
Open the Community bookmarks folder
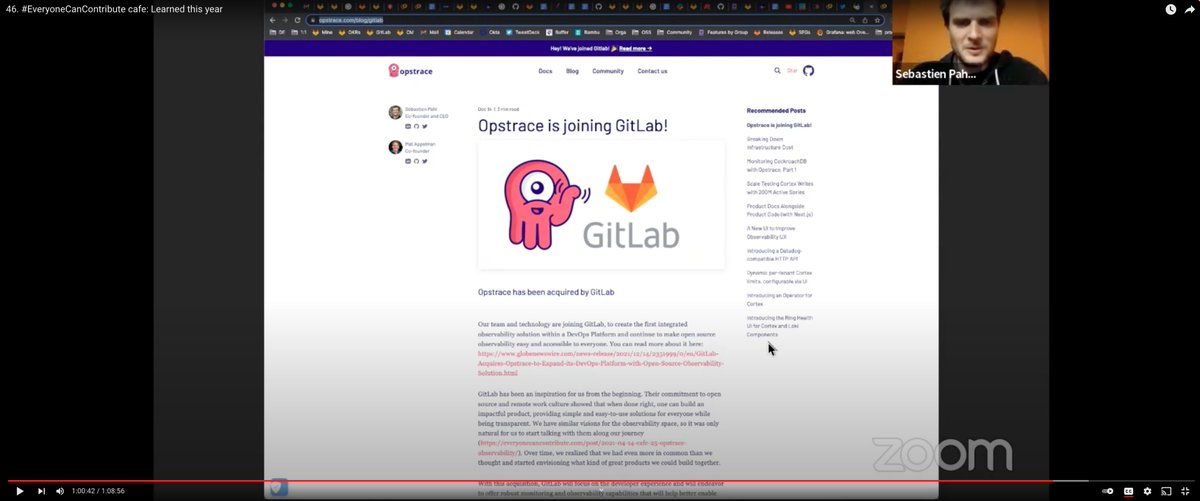[676, 32]
